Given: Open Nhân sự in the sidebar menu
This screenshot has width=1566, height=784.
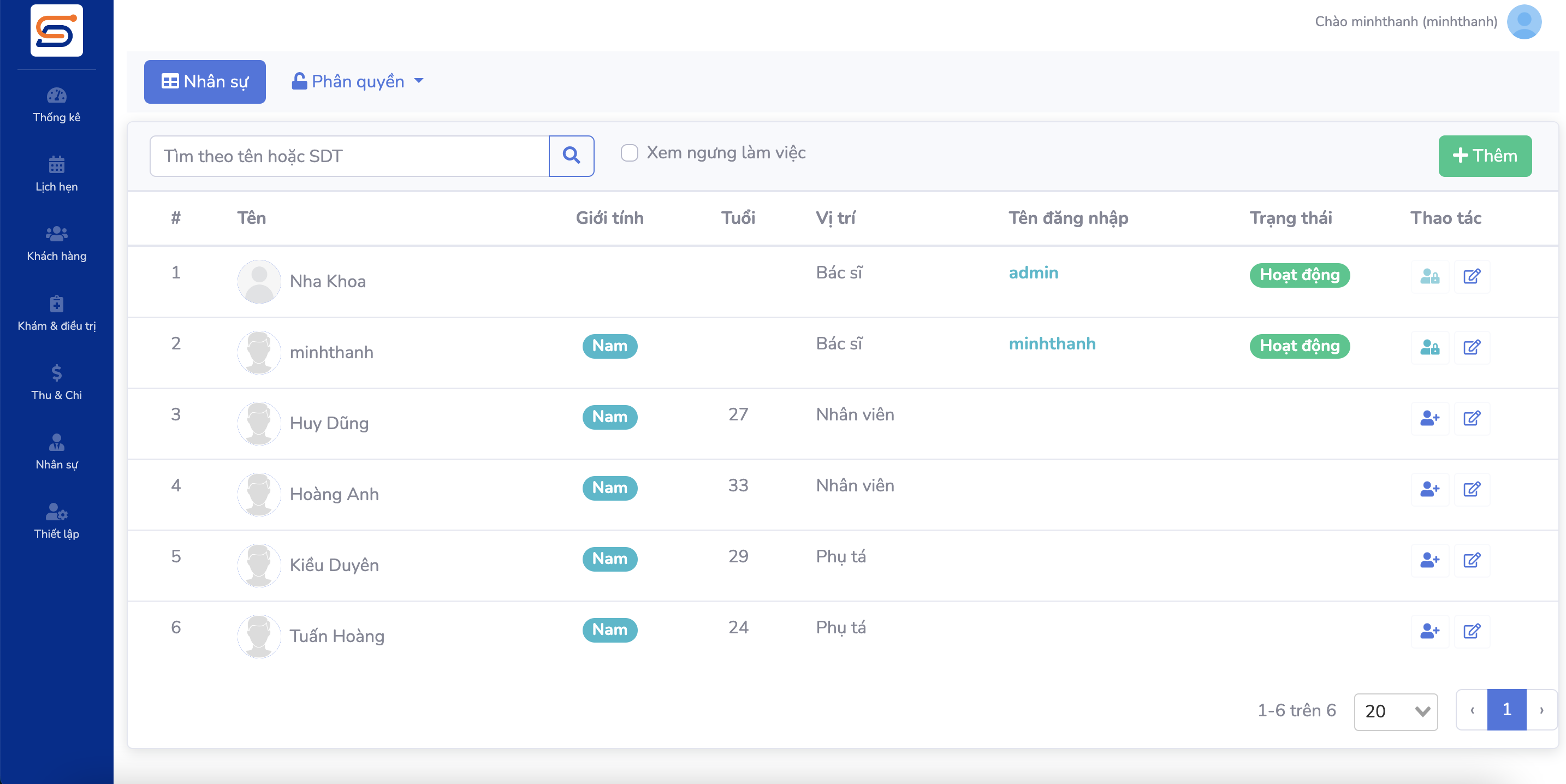Looking at the screenshot, I should coord(57,452).
